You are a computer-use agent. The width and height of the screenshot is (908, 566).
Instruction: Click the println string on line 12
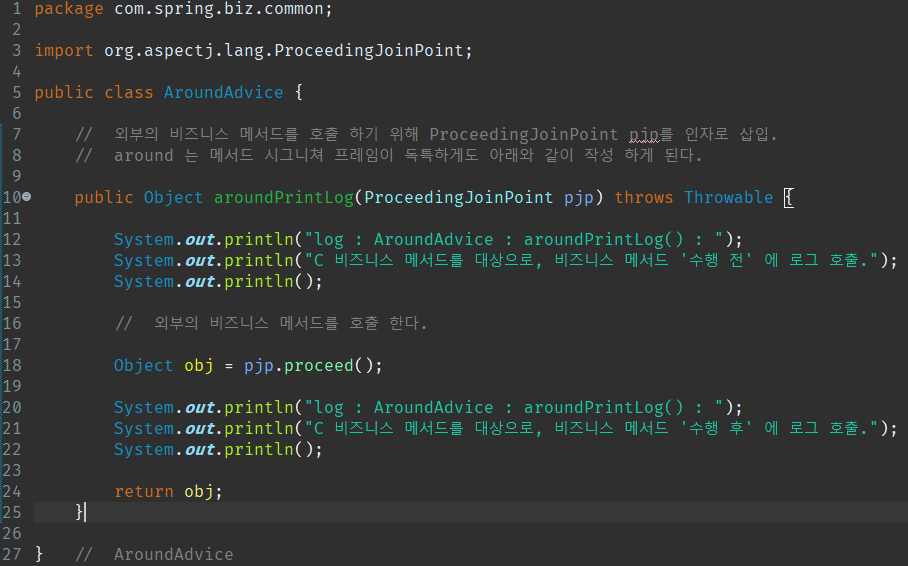click(514, 239)
